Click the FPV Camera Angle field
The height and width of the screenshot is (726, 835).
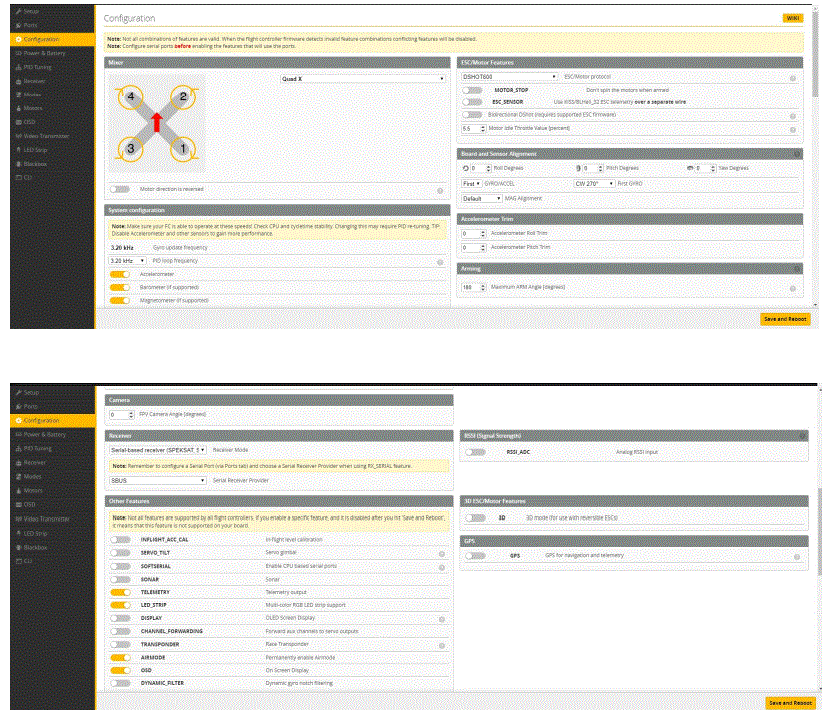point(121,414)
